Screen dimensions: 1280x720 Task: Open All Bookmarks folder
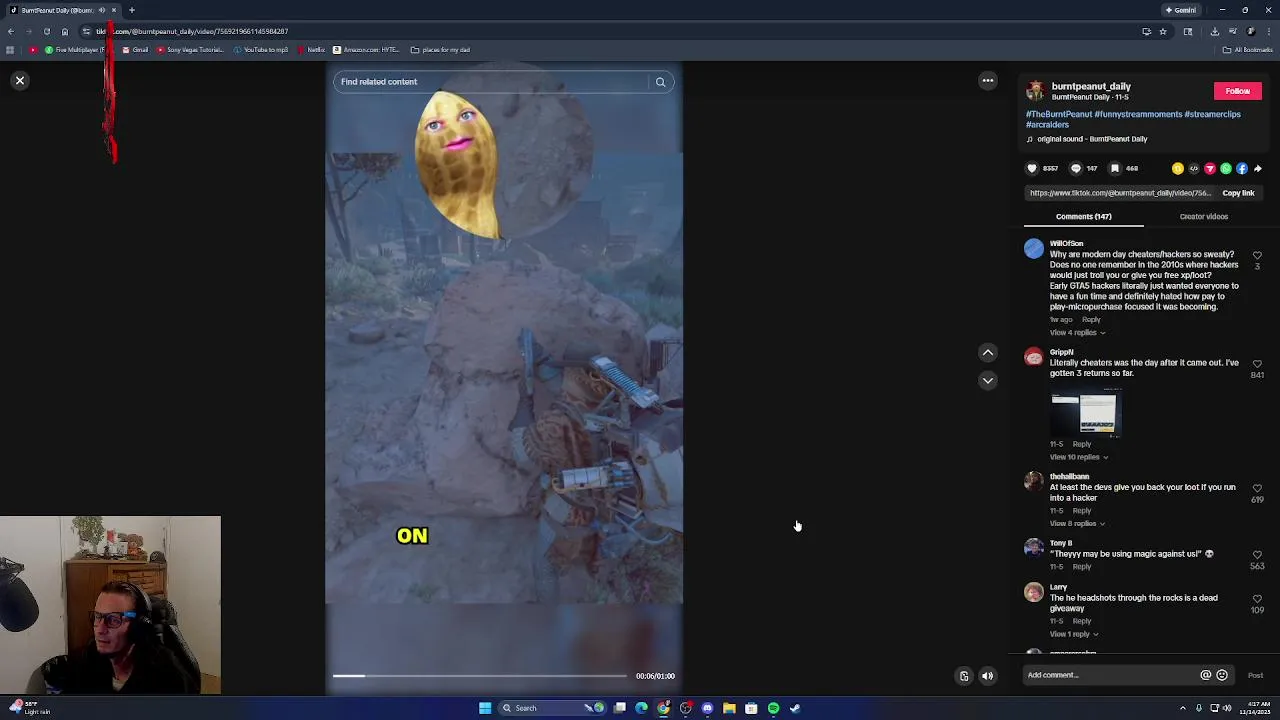tap(1248, 50)
